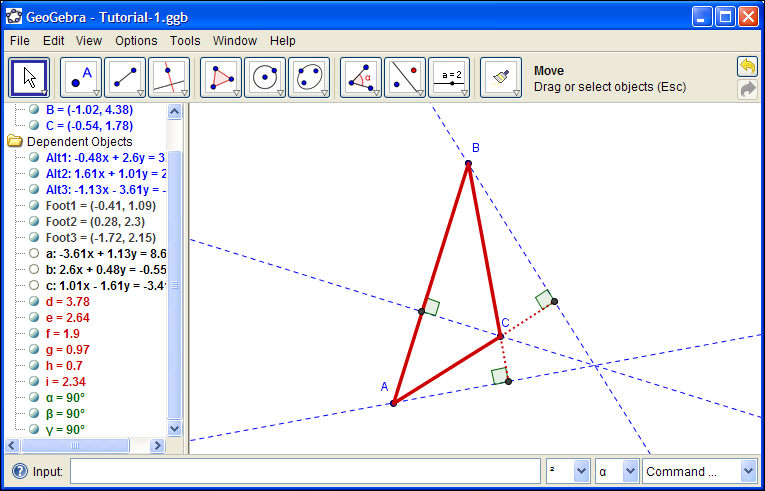Toggle visibility of line b
Screen dimensions: 765x491
pyautogui.click(x=34, y=269)
